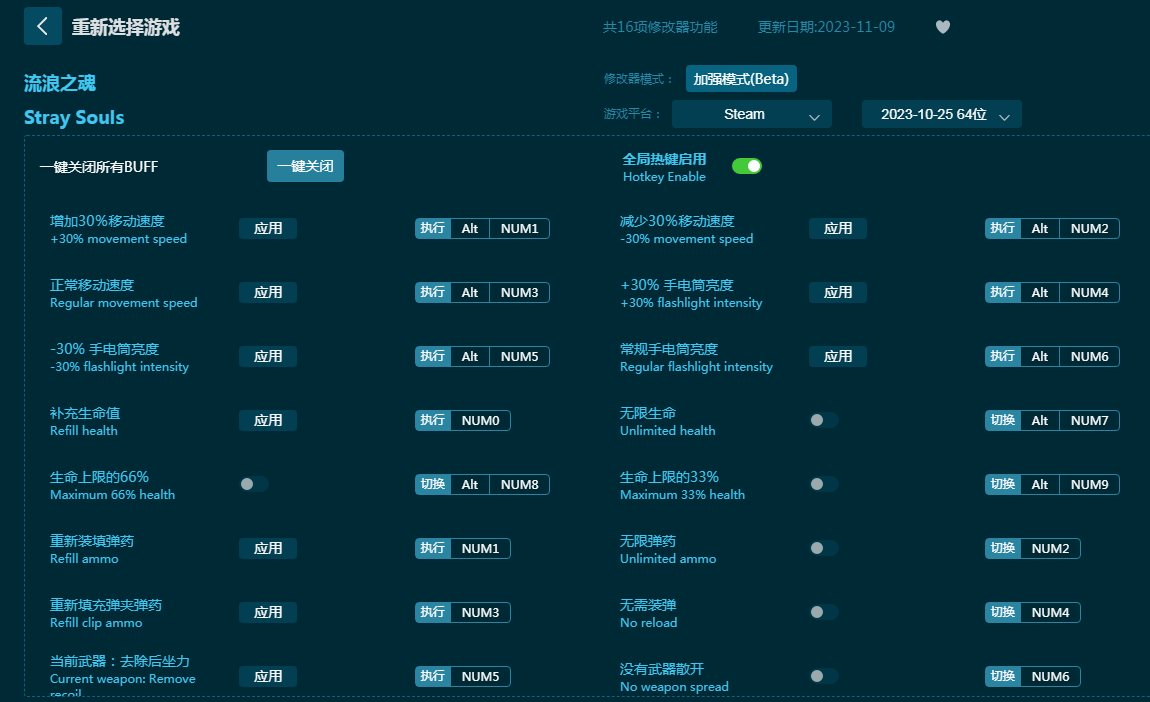1150x702 pixels.
Task: Turn on Maximum 66% health toggle
Action: tap(253, 484)
